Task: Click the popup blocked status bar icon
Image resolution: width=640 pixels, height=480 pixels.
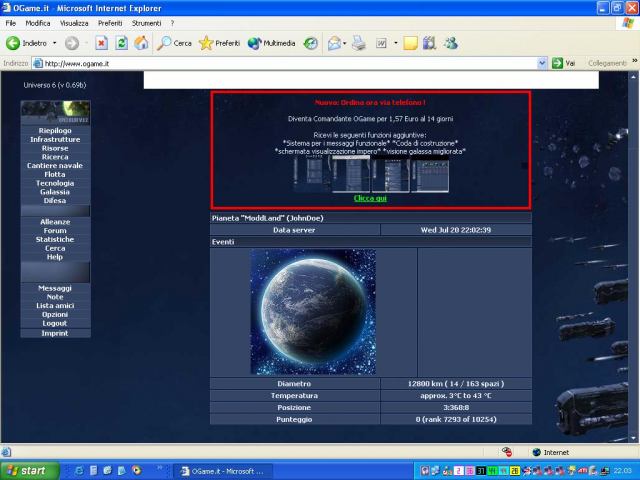Action: pyautogui.click(x=507, y=452)
